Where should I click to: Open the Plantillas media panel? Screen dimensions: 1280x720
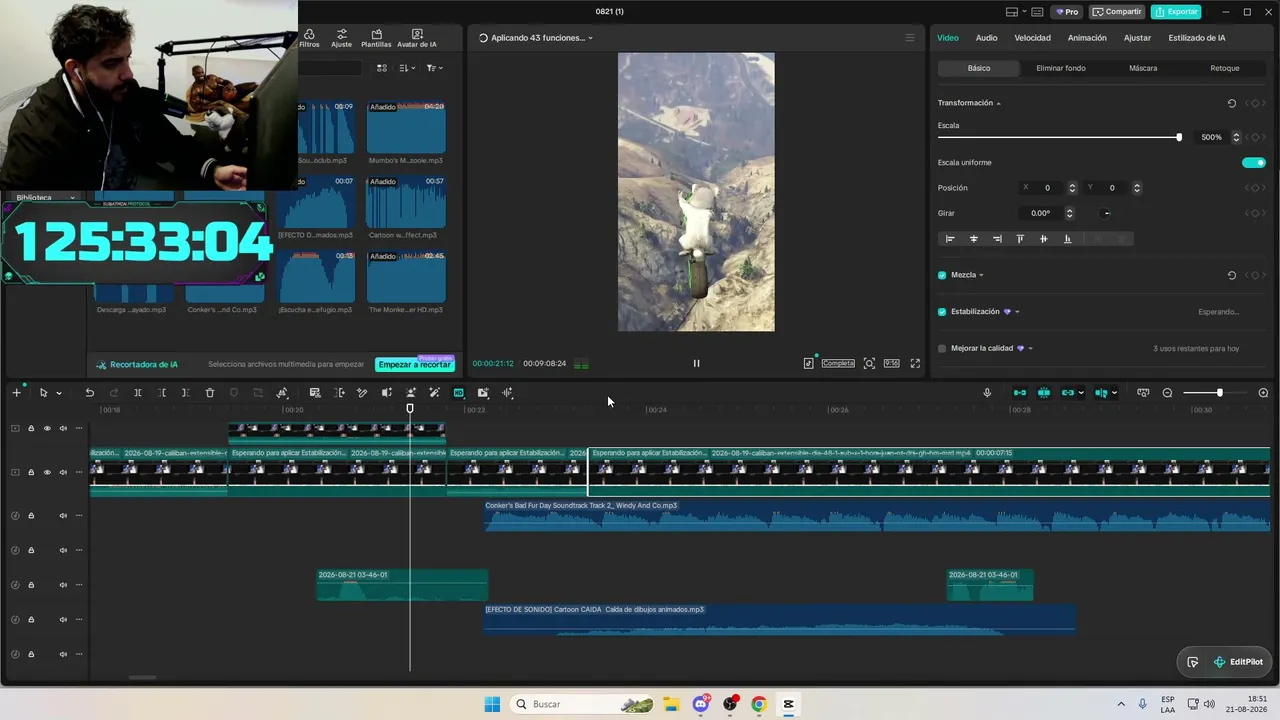pos(376,38)
